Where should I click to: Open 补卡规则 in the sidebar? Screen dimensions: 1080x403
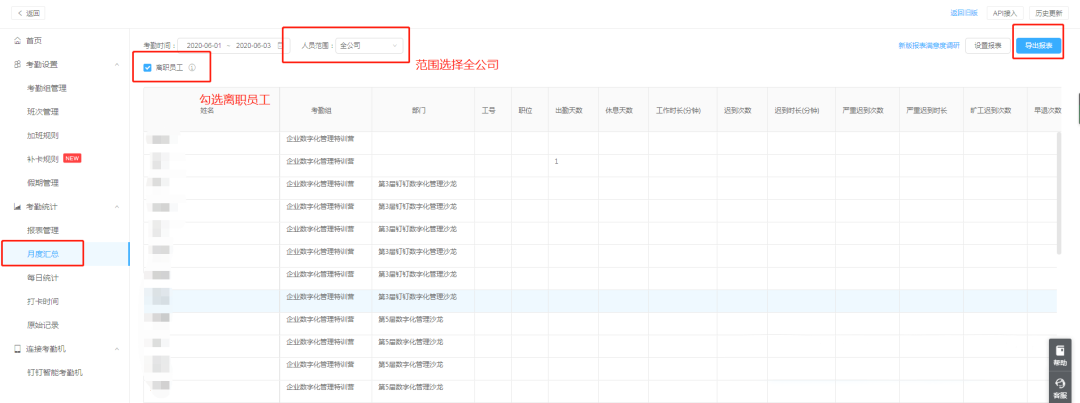[43, 159]
